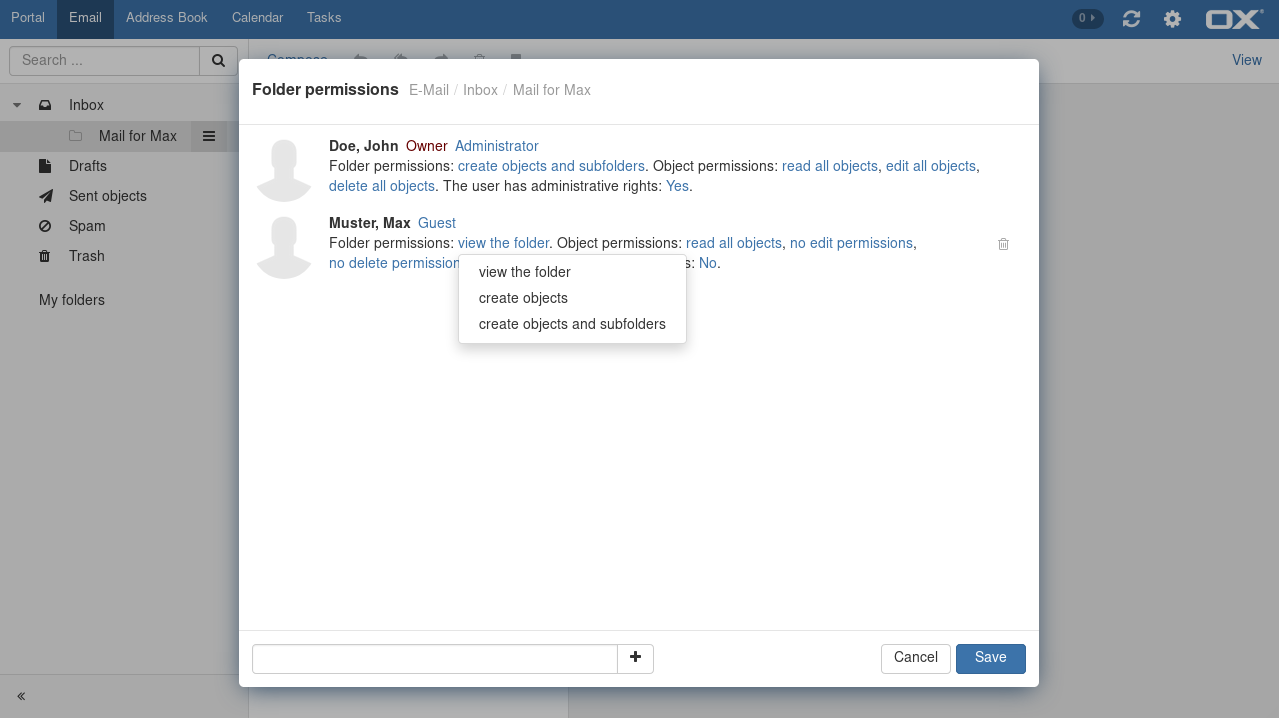This screenshot has width=1279, height=718.
Task: Cancel the folder permissions dialog
Action: (x=915, y=658)
